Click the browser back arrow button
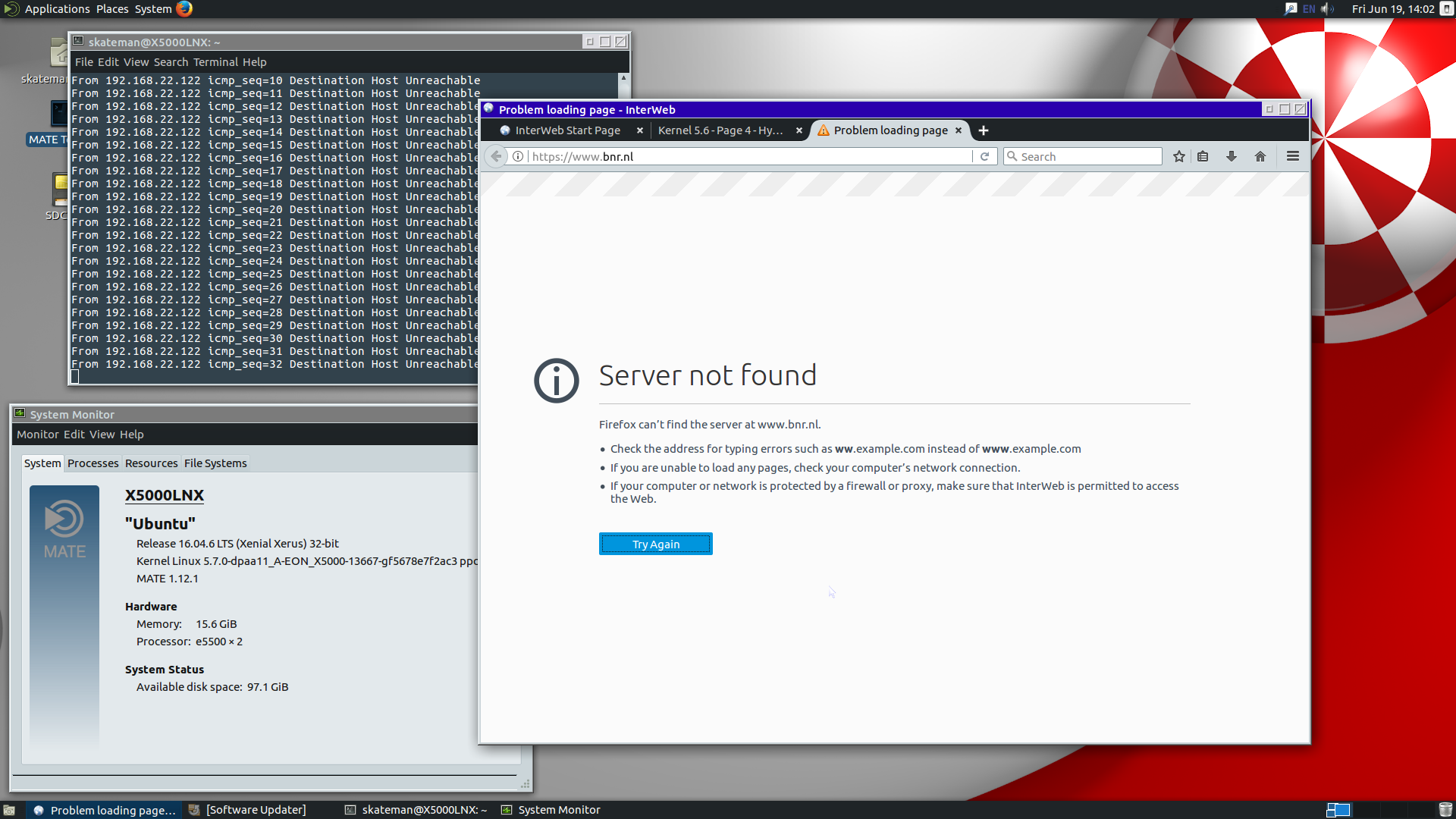The height and width of the screenshot is (819, 1456). [496, 156]
